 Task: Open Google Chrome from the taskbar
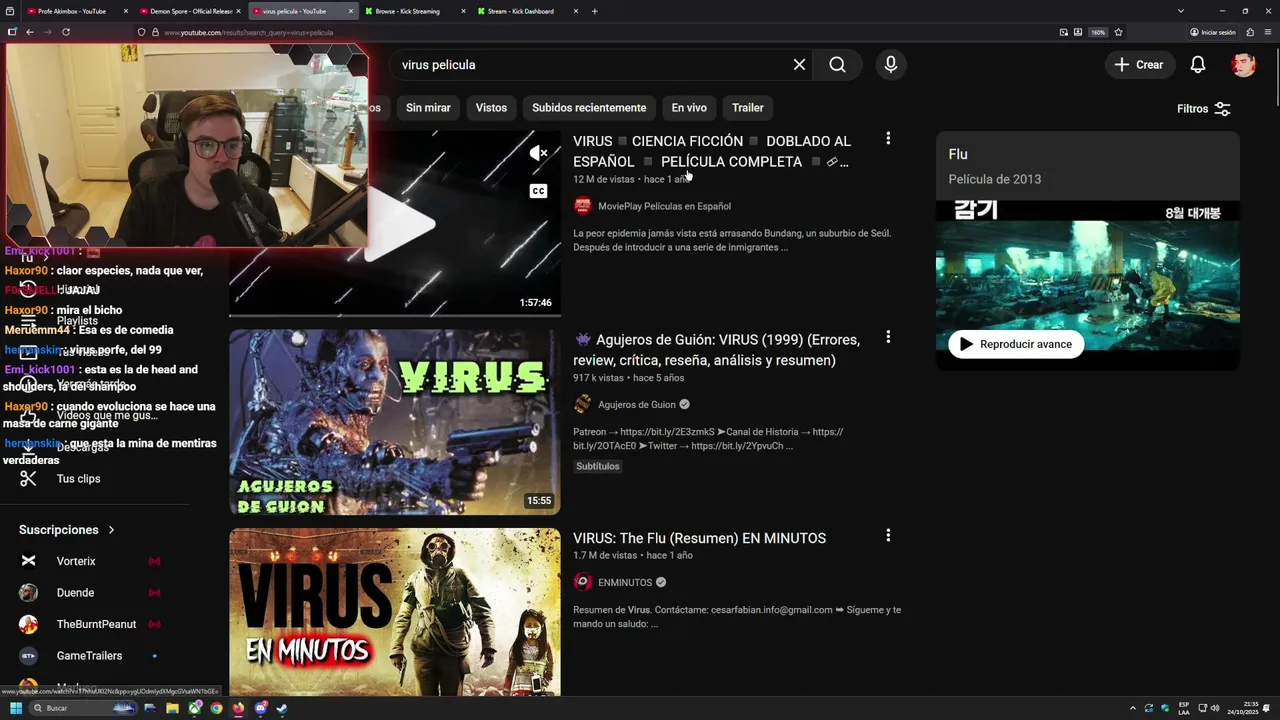(216, 708)
